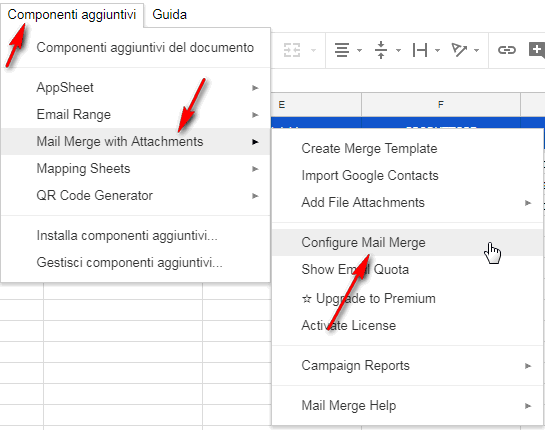Click the insert comment icon
This screenshot has width=545, height=430.
(x=537, y=50)
